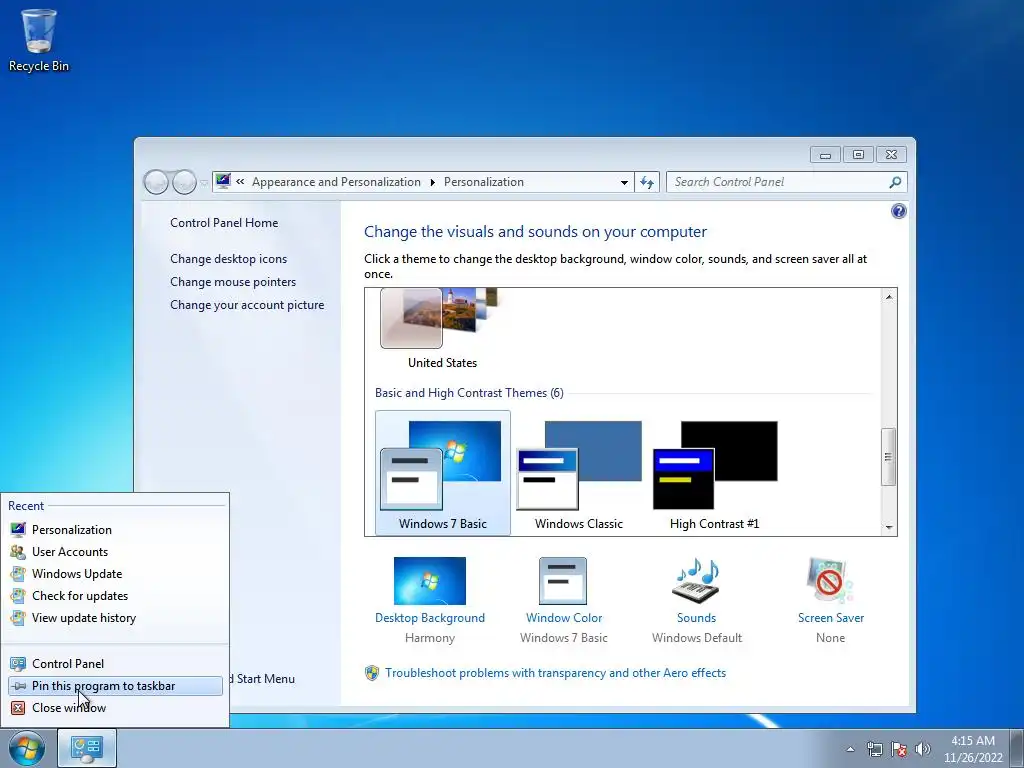
Task: Open the breadcrumb arrow after Appearance and Personalization
Action: pyautogui.click(x=432, y=182)
